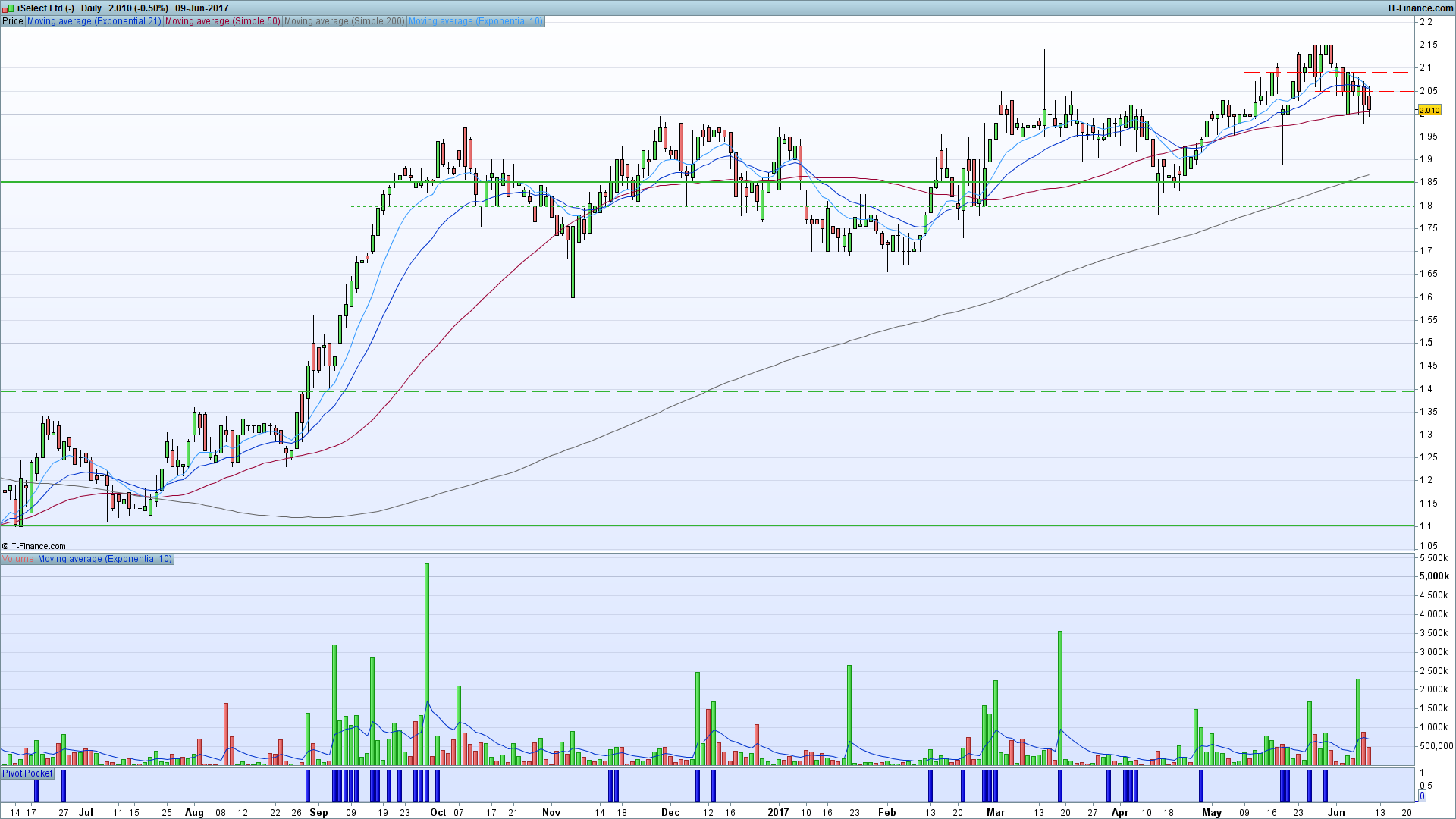The width and height of the screenshot is (1456, 819).
Task: Click Moving average (Exponential 21) label
Action: 94,21
